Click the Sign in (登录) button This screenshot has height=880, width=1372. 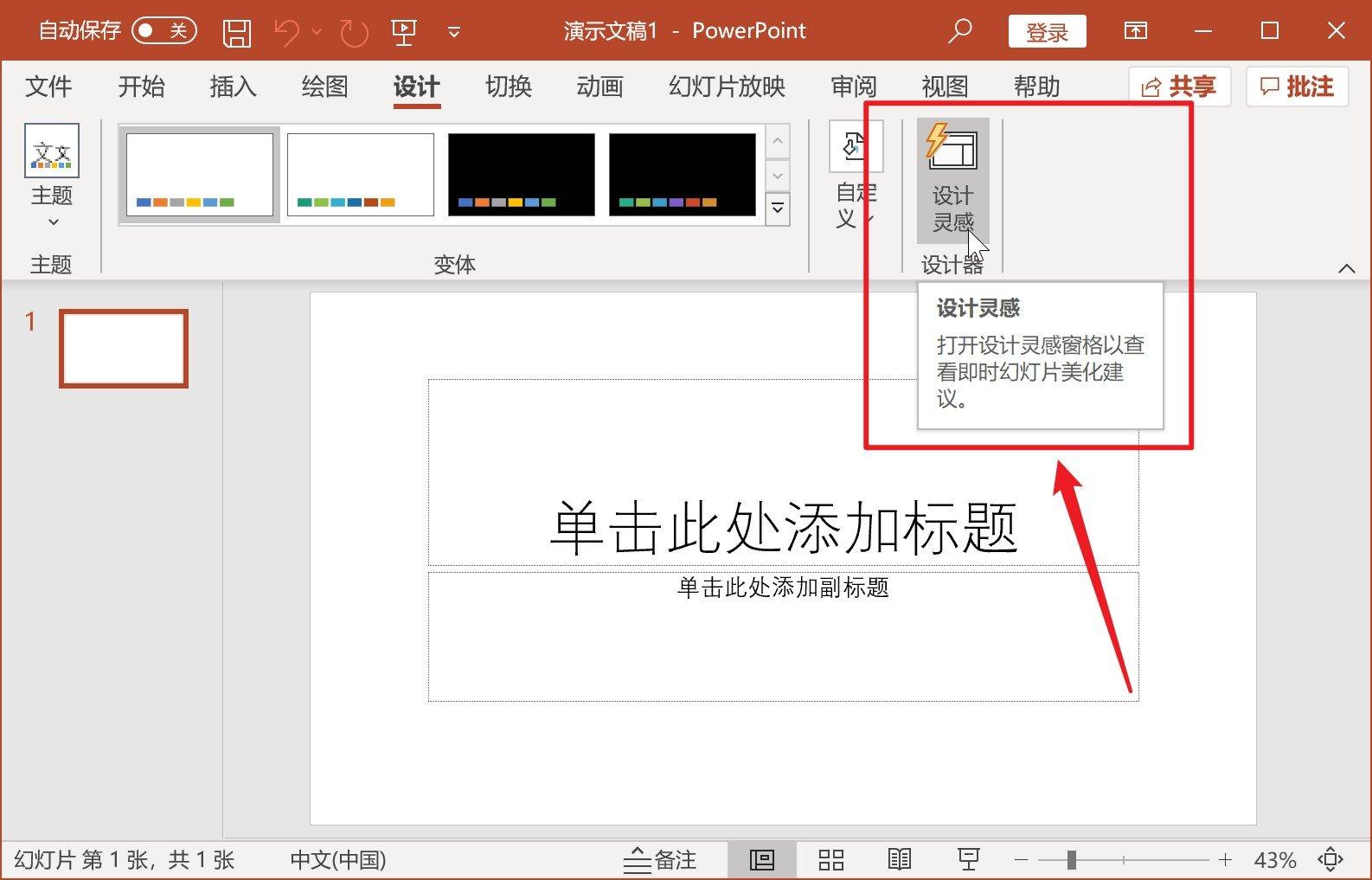(1047, 32)
